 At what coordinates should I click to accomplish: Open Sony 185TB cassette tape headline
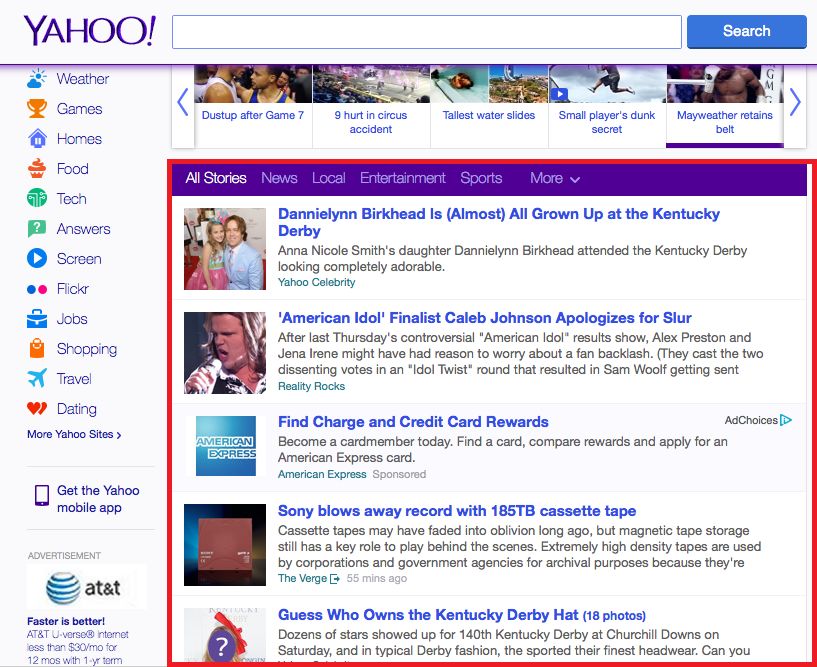(457, 511)
